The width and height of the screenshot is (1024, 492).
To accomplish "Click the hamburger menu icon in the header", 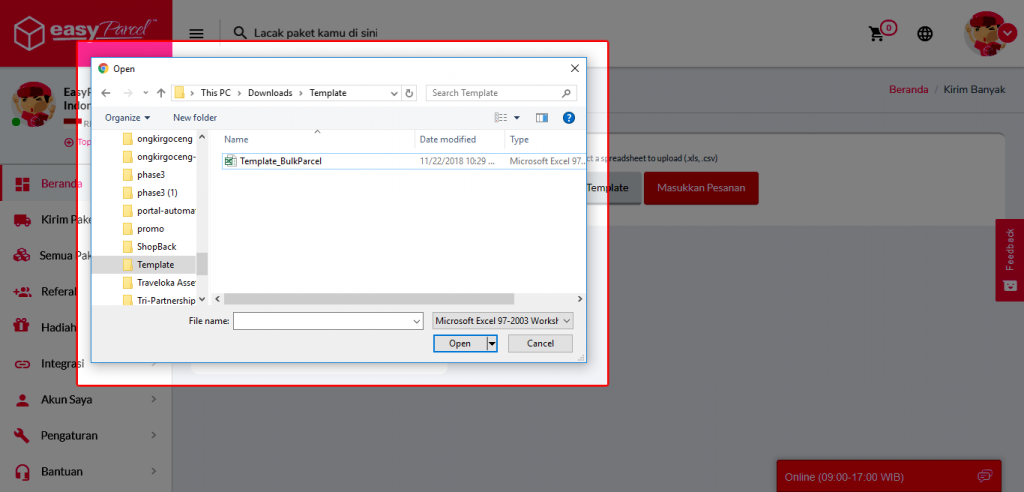I will click(196, 34).
